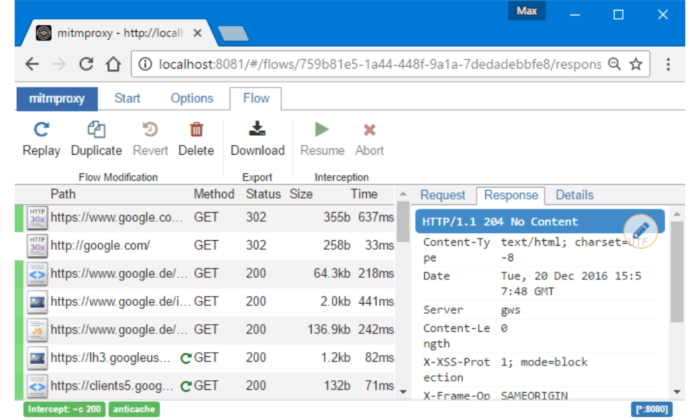Image resolution: width=700 pixels, height=420 pixels.
Task: Click the flow list scrollbar thumb
Action: click(x=403, y=221)
